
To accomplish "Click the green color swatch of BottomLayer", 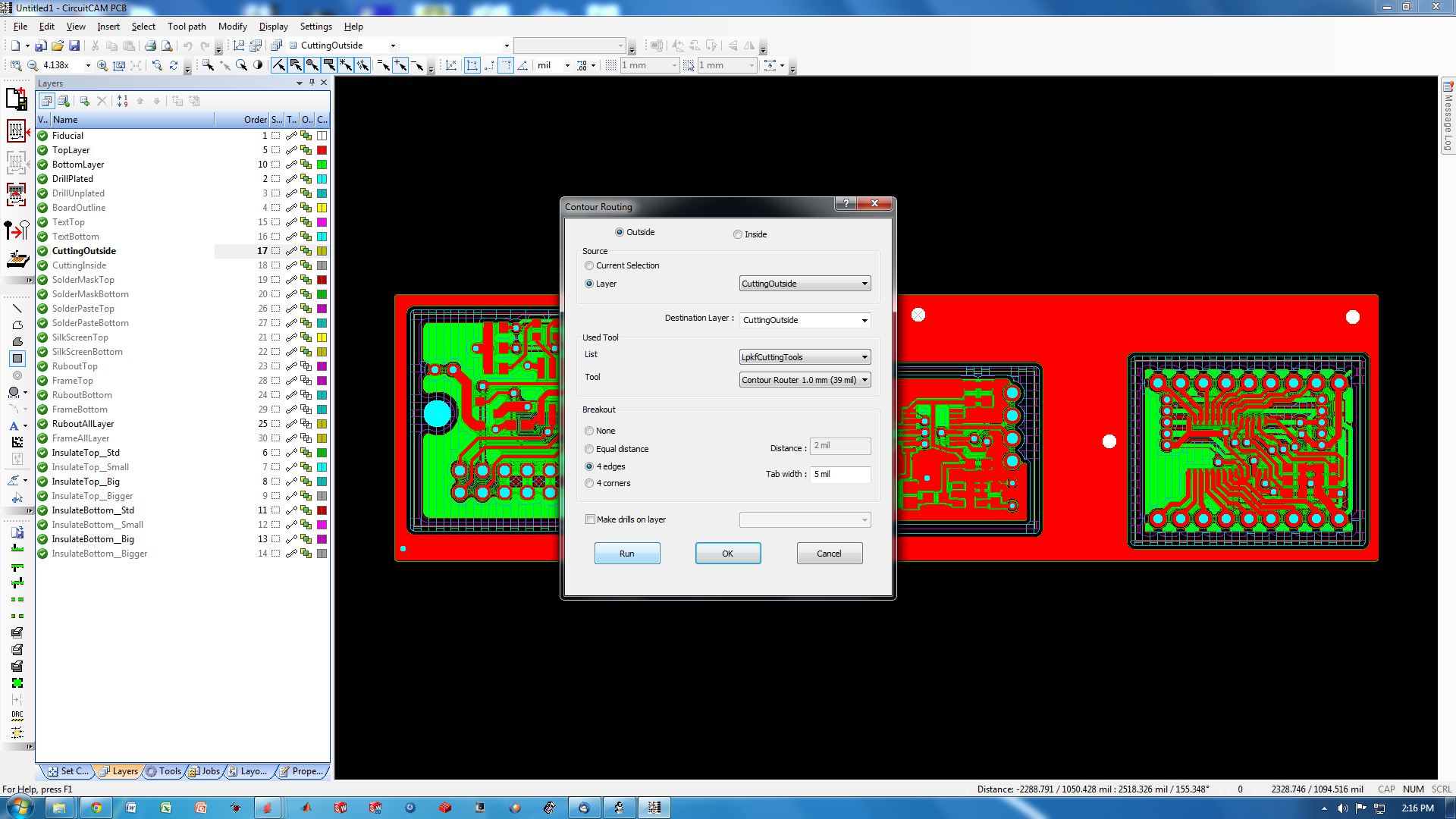I will coord(322,165).
